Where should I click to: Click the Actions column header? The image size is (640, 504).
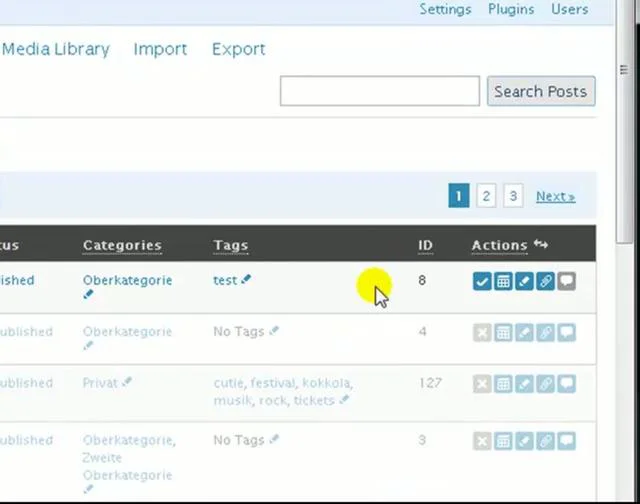point(500,245)
